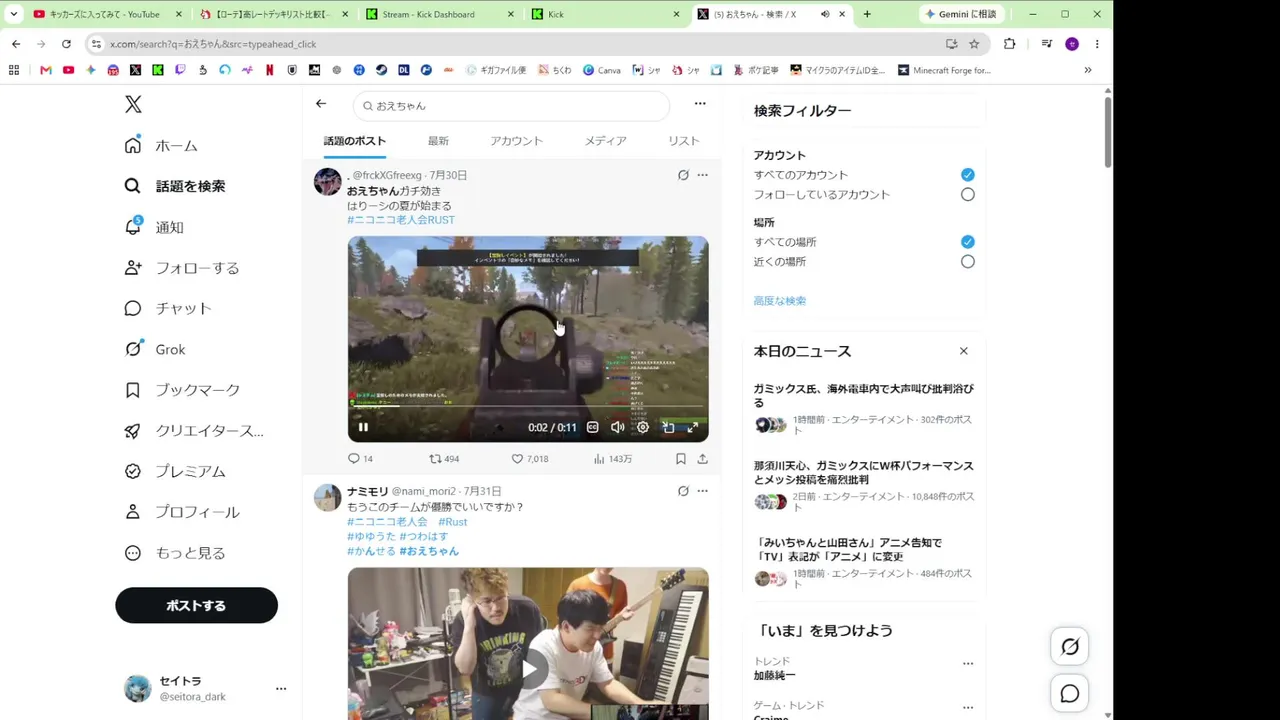Open チャット in the sidebar
This screenshot has height=720, width=1280.
(168, 308)
